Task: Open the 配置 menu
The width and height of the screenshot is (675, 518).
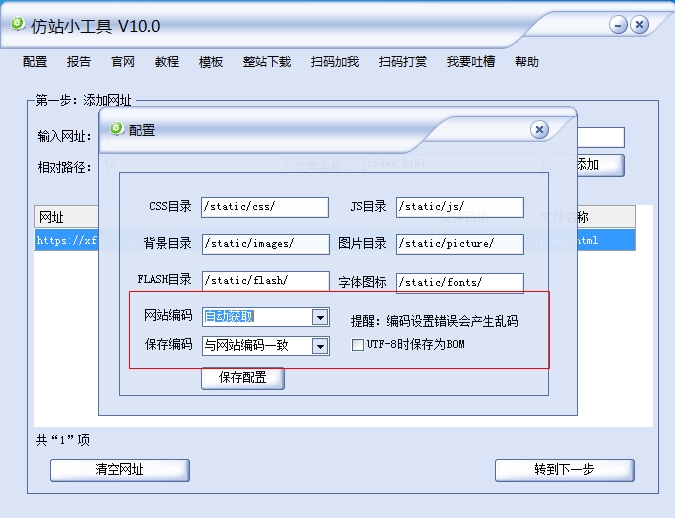Action: click(x=35, y=62)
